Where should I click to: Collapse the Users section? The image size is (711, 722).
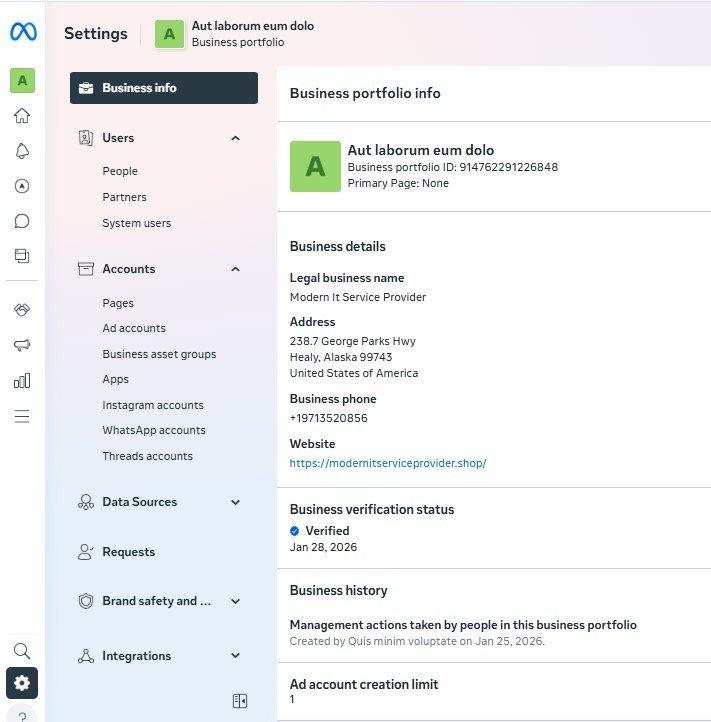coord(236,138)
